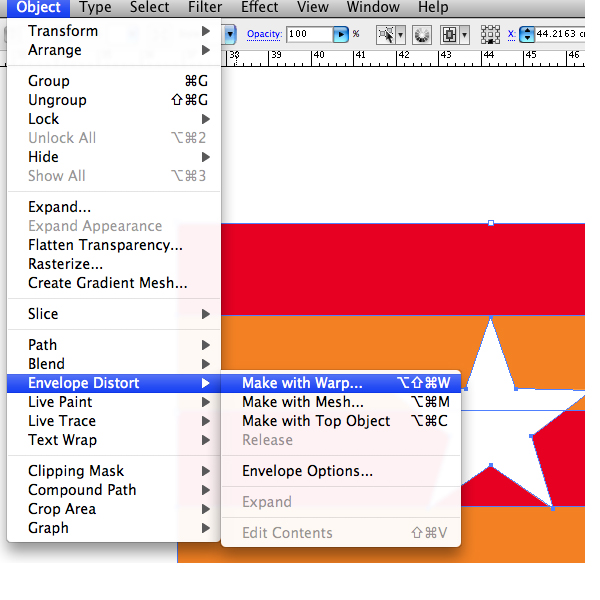Expand the Blend submenu

coord(114,364)
